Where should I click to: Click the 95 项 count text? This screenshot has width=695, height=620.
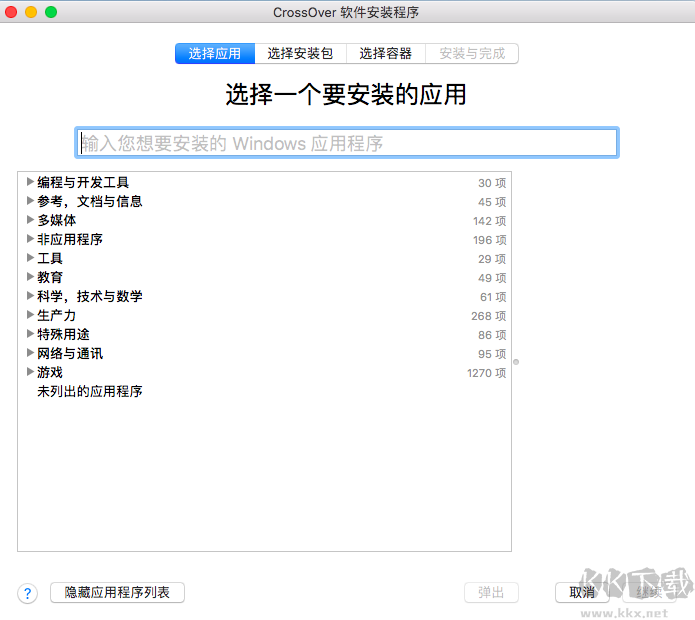pos(492,354)
